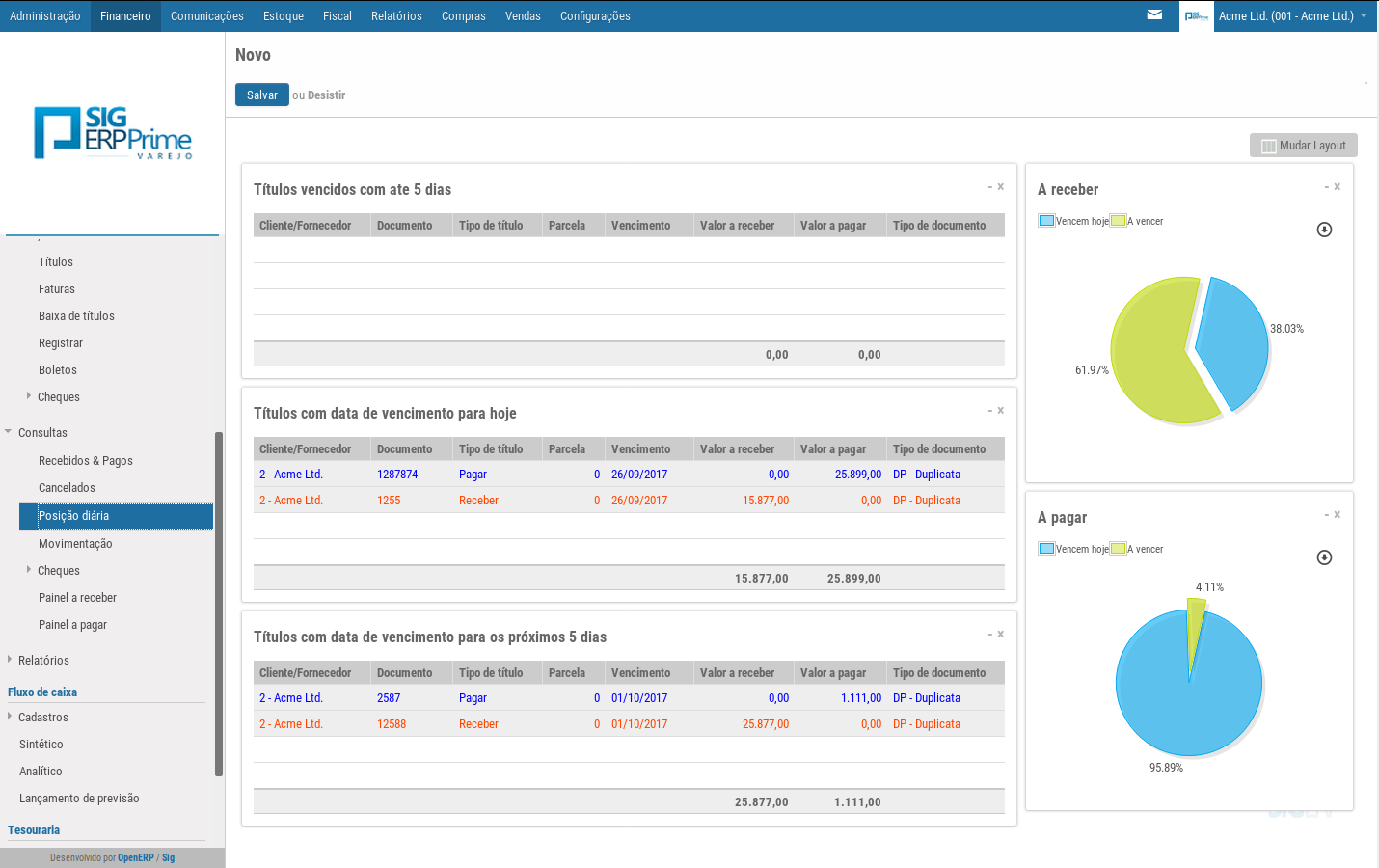Open the Financeiro menu
The height and width of the screenshot is (868, 1379).
(125, 16)
